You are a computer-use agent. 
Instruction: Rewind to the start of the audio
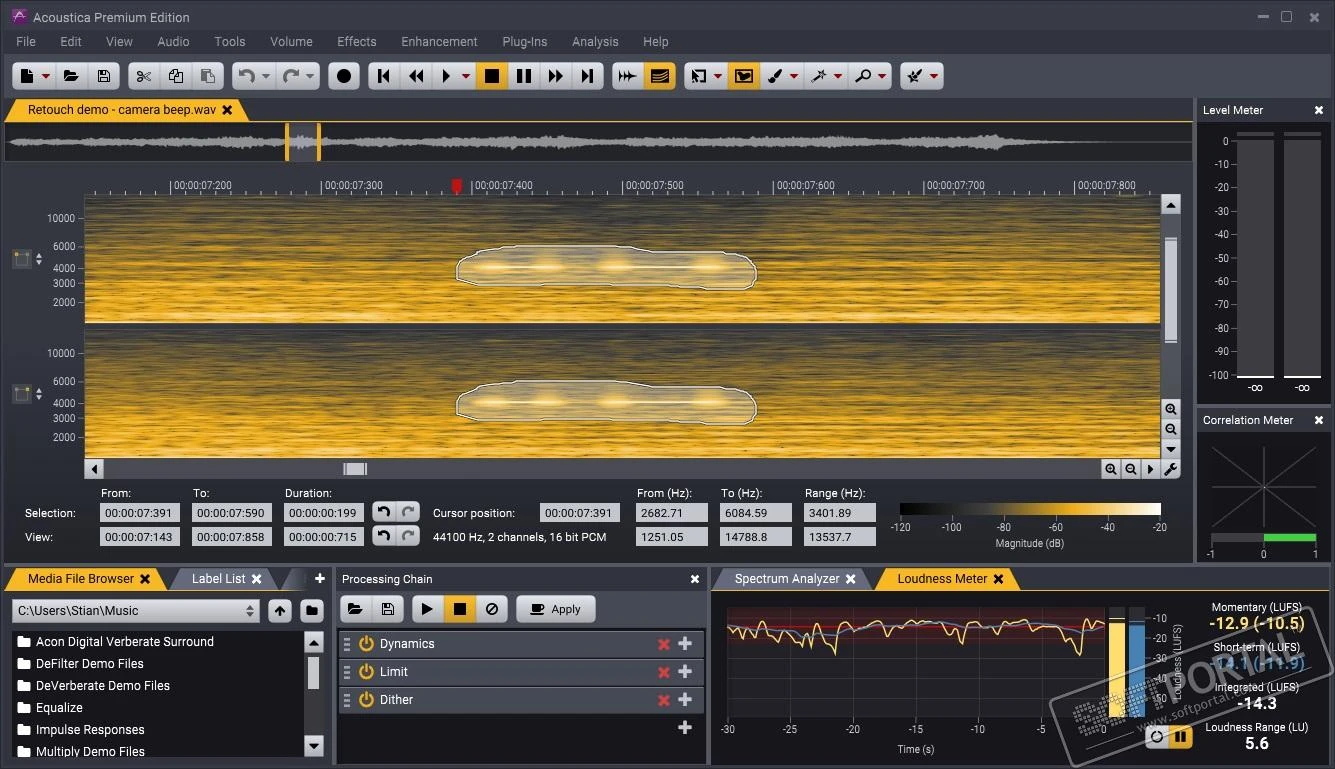(x=384, y=76)
